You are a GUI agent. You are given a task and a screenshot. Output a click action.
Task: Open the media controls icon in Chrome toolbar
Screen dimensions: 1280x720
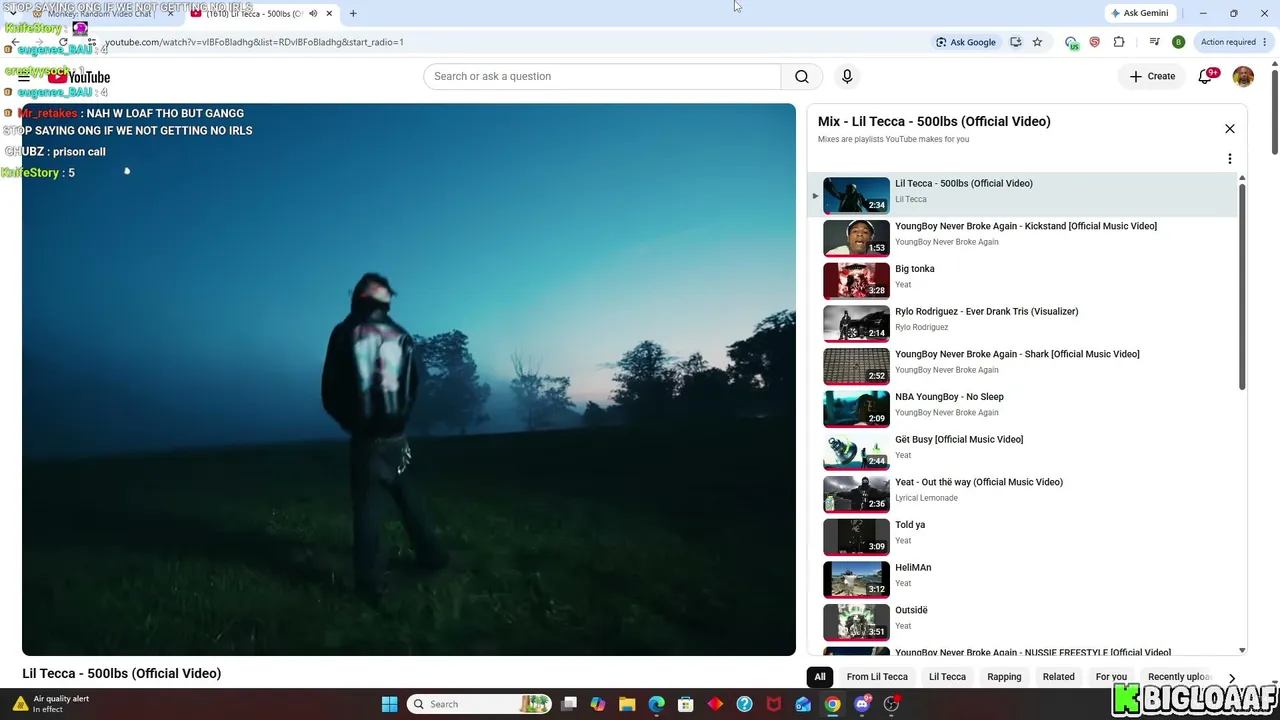pyautogui.click(x=1155, y=42)
